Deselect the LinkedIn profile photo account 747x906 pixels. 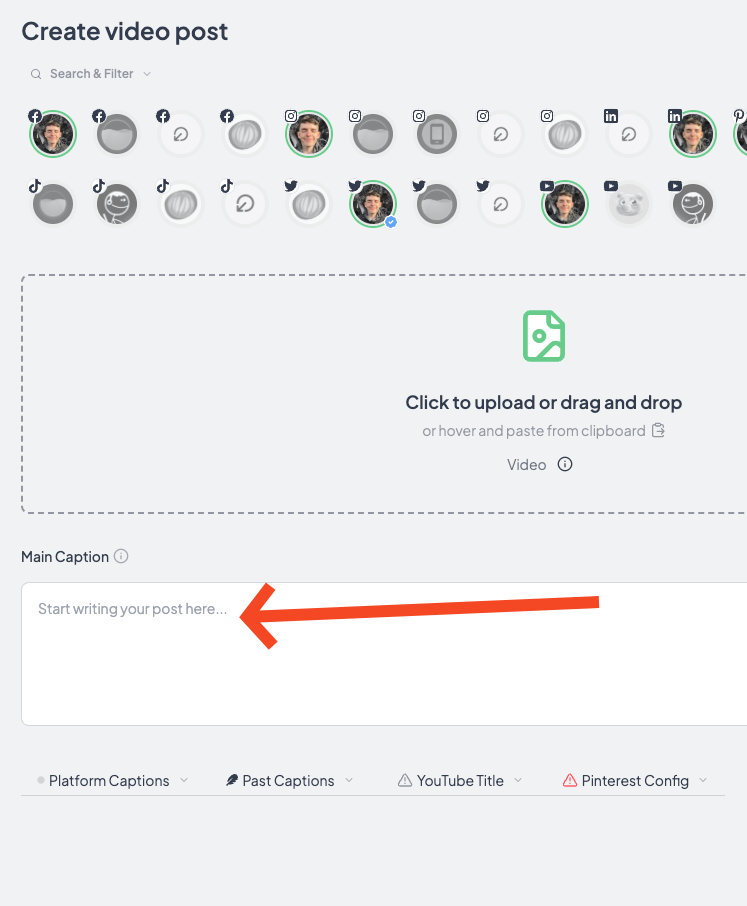pyautogui.click(x=693, y=134)
